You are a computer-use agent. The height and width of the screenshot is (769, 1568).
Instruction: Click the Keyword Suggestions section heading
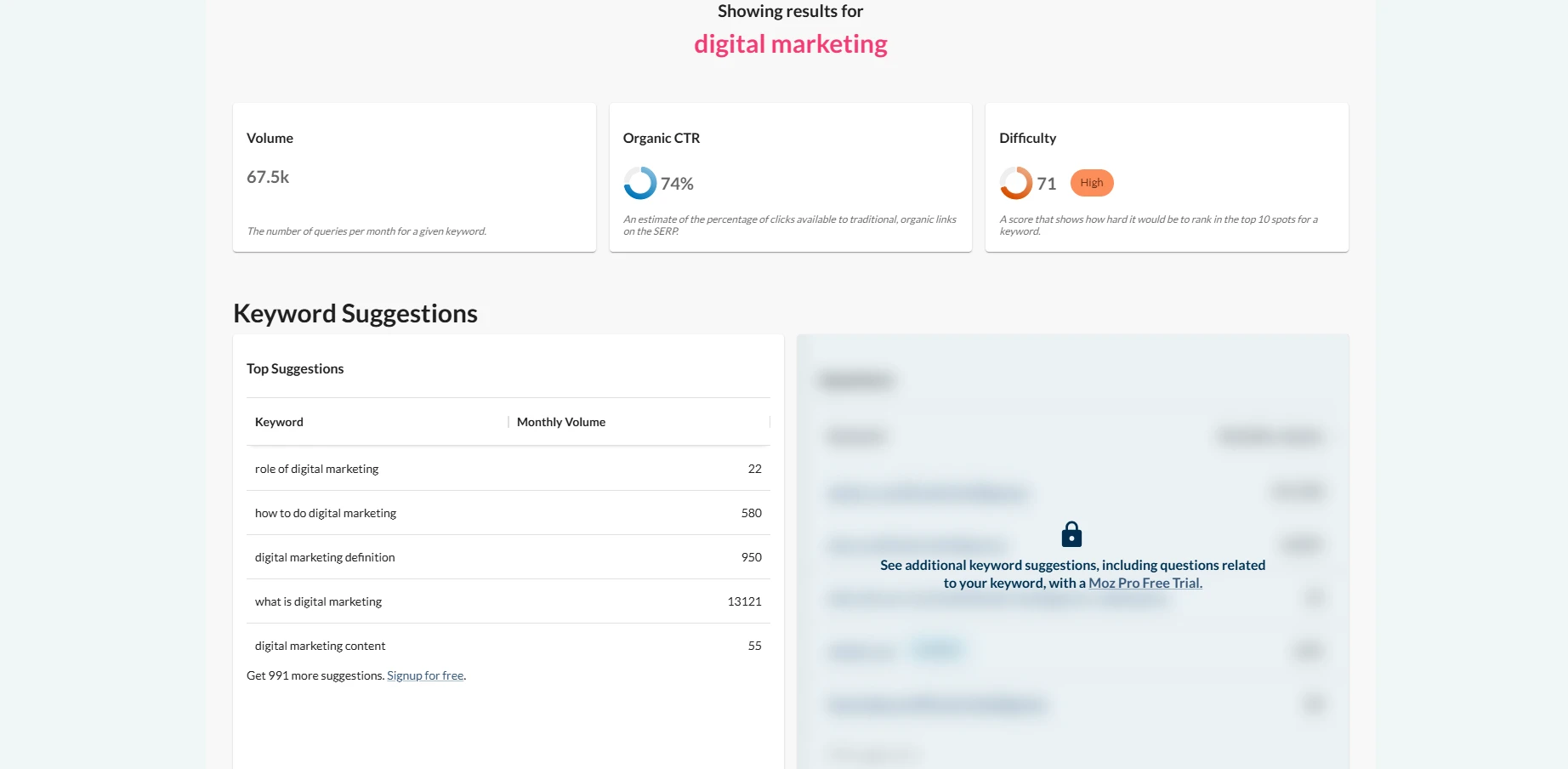coord(355,313)
